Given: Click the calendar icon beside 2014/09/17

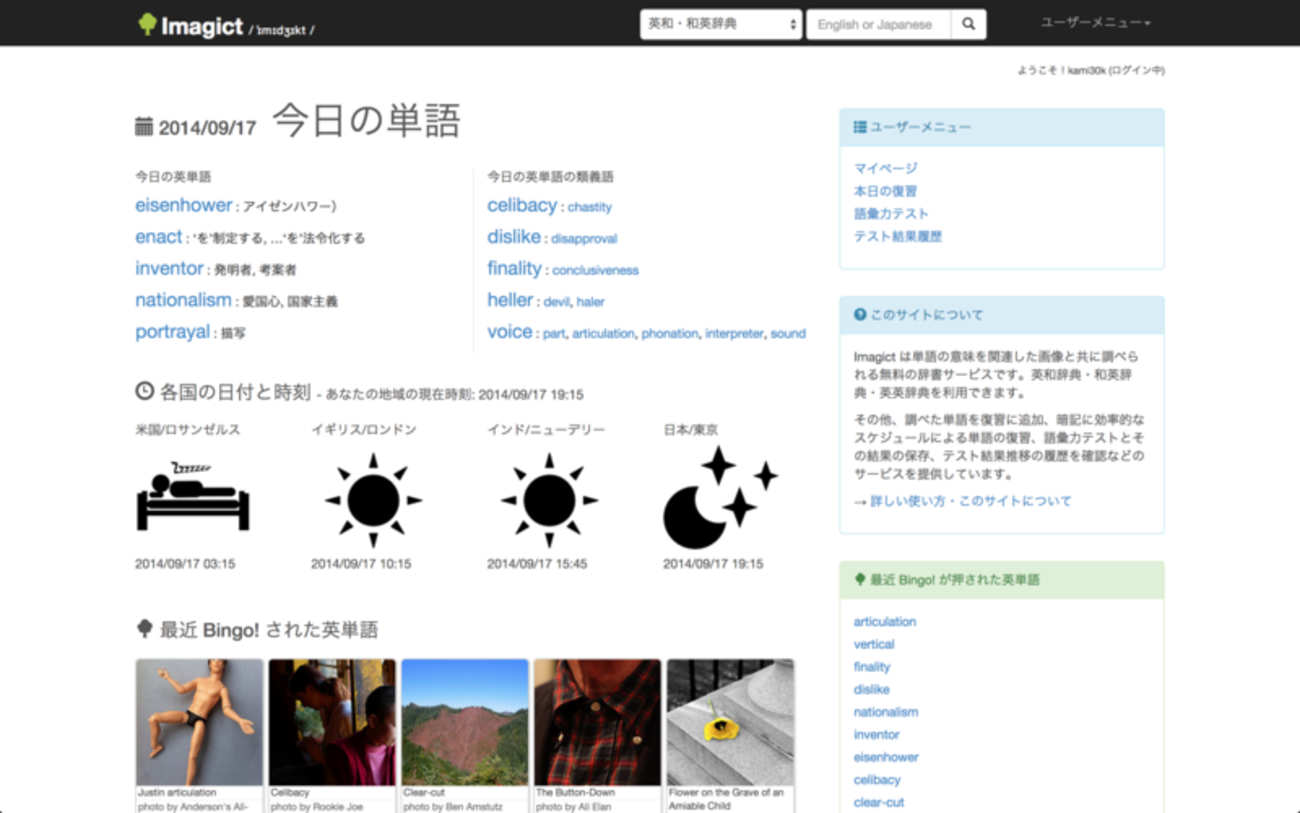Looking at the screenshot, I should (144, 127).
